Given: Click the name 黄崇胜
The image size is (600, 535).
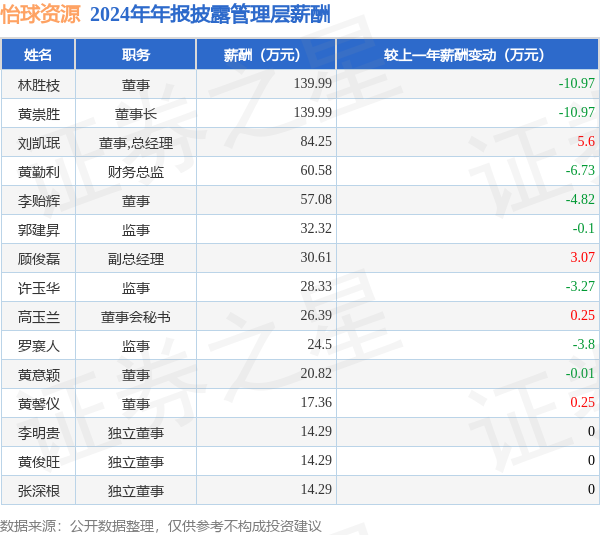Looking at the screenshot, I should pos(39,114).
